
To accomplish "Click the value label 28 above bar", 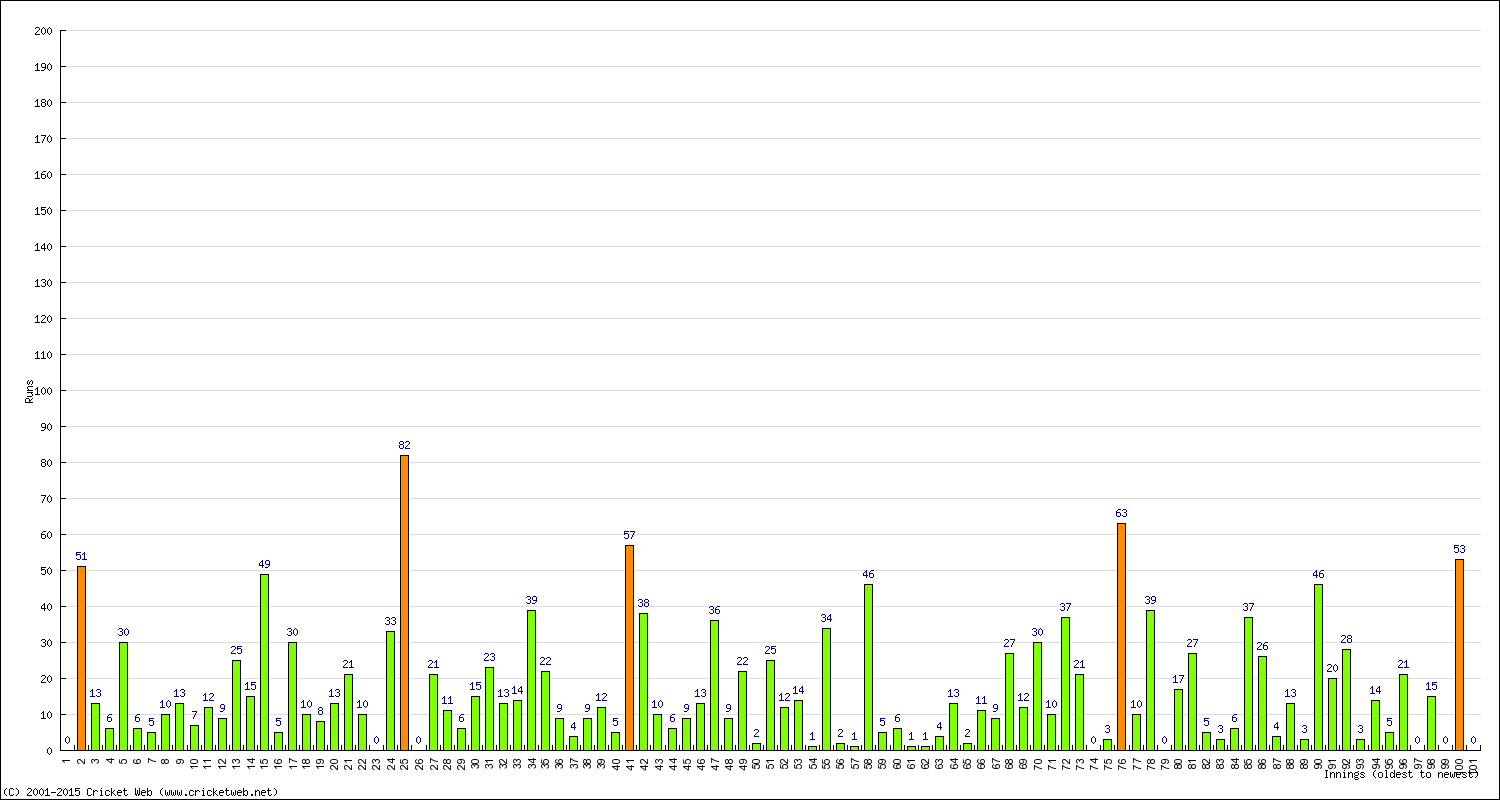I will (x=1347, y=639).
